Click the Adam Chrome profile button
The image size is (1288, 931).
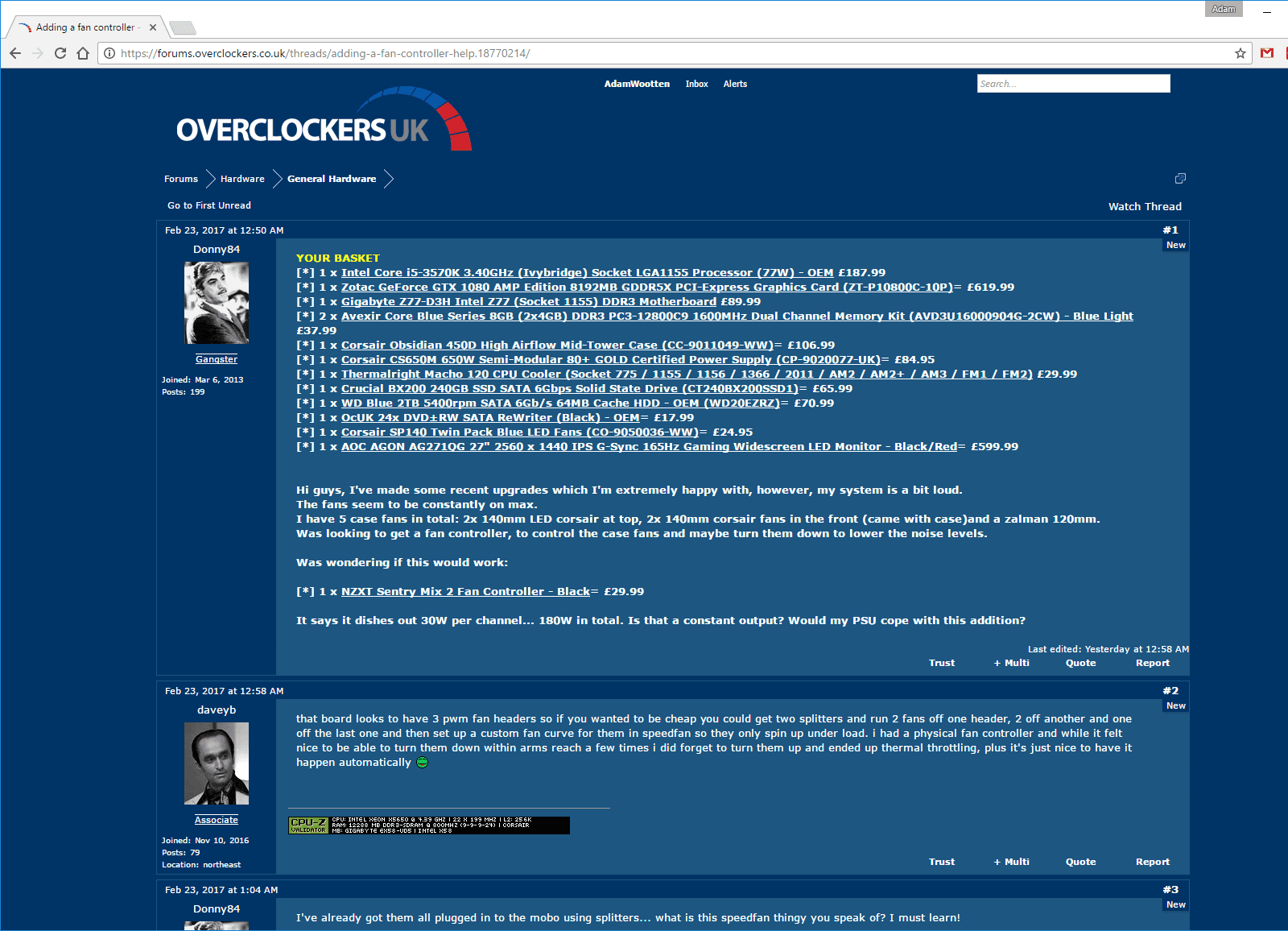1224,9
